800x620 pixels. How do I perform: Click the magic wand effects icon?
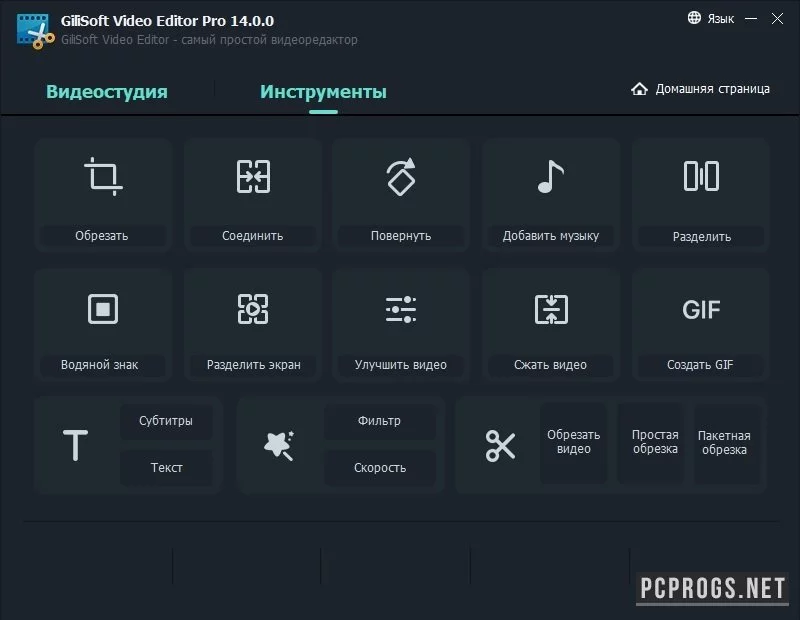(x=279, y=445)
